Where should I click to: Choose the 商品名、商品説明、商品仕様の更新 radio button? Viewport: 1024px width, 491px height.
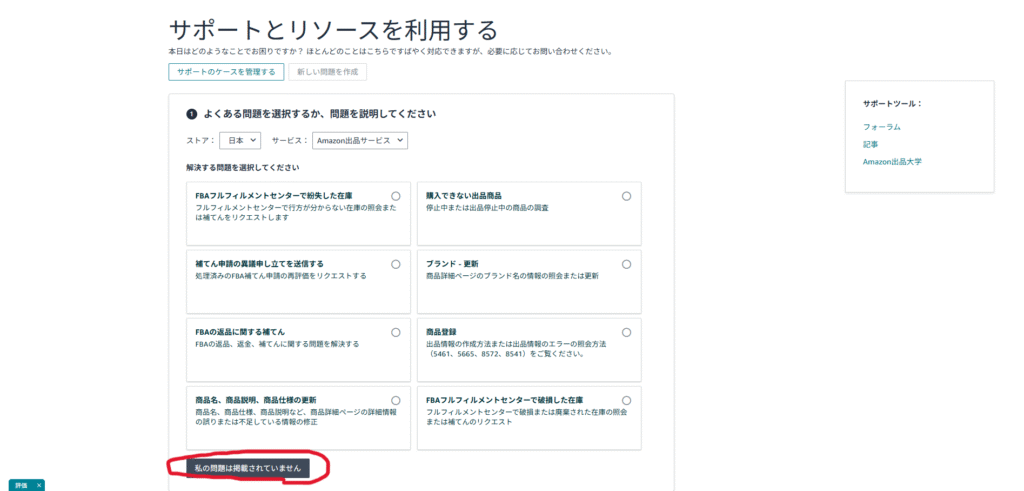coord(396,400)
